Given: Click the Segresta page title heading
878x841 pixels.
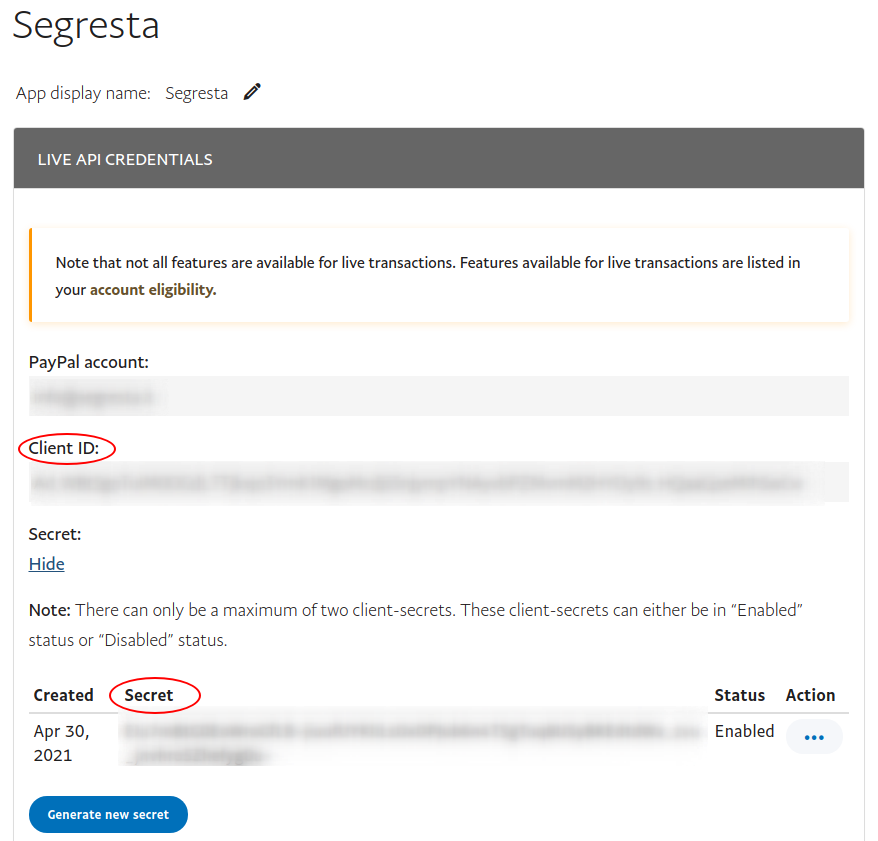Looking at the screenshot, I should pos(86,25).
